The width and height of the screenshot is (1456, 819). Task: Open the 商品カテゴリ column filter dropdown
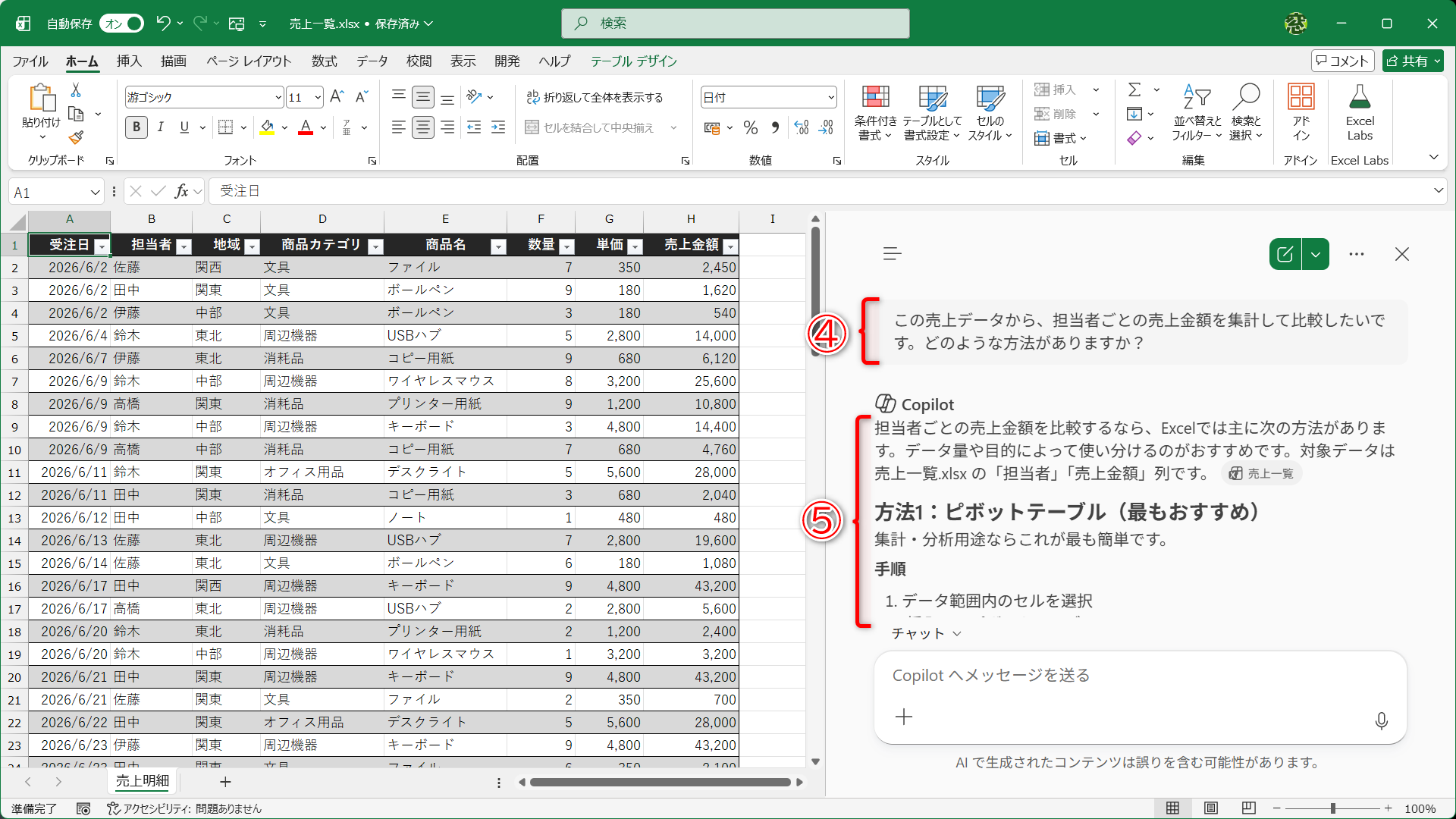pyautogui.click(x=375, y=246)
